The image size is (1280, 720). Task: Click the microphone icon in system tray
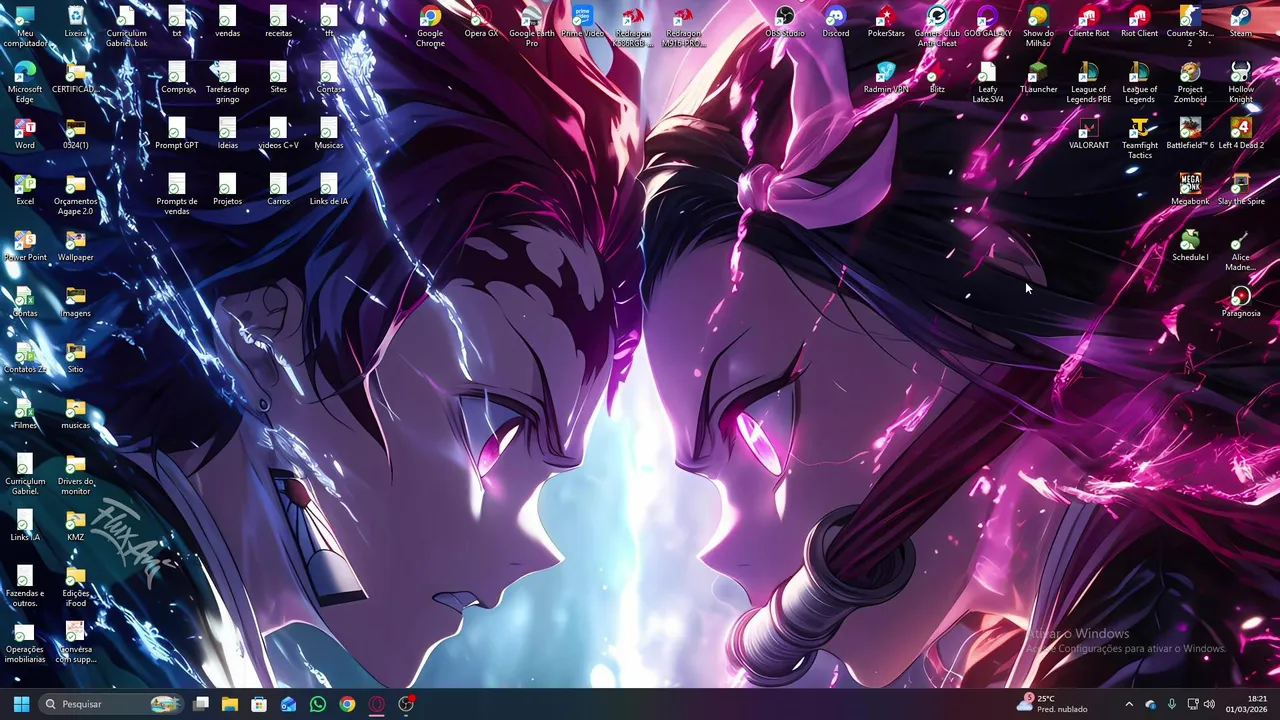(1171, 704)
